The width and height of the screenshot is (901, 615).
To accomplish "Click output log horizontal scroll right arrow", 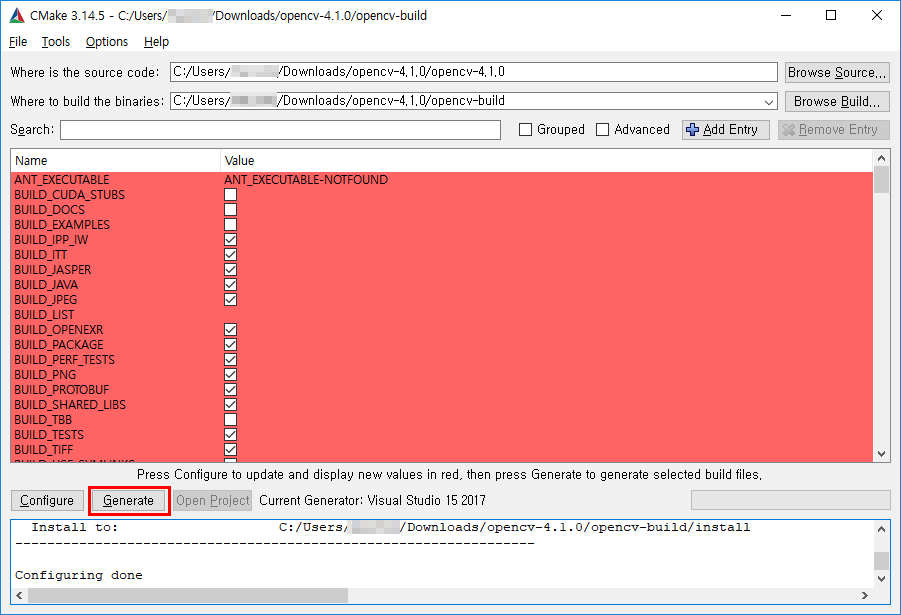I will click(x=865, y=595).
